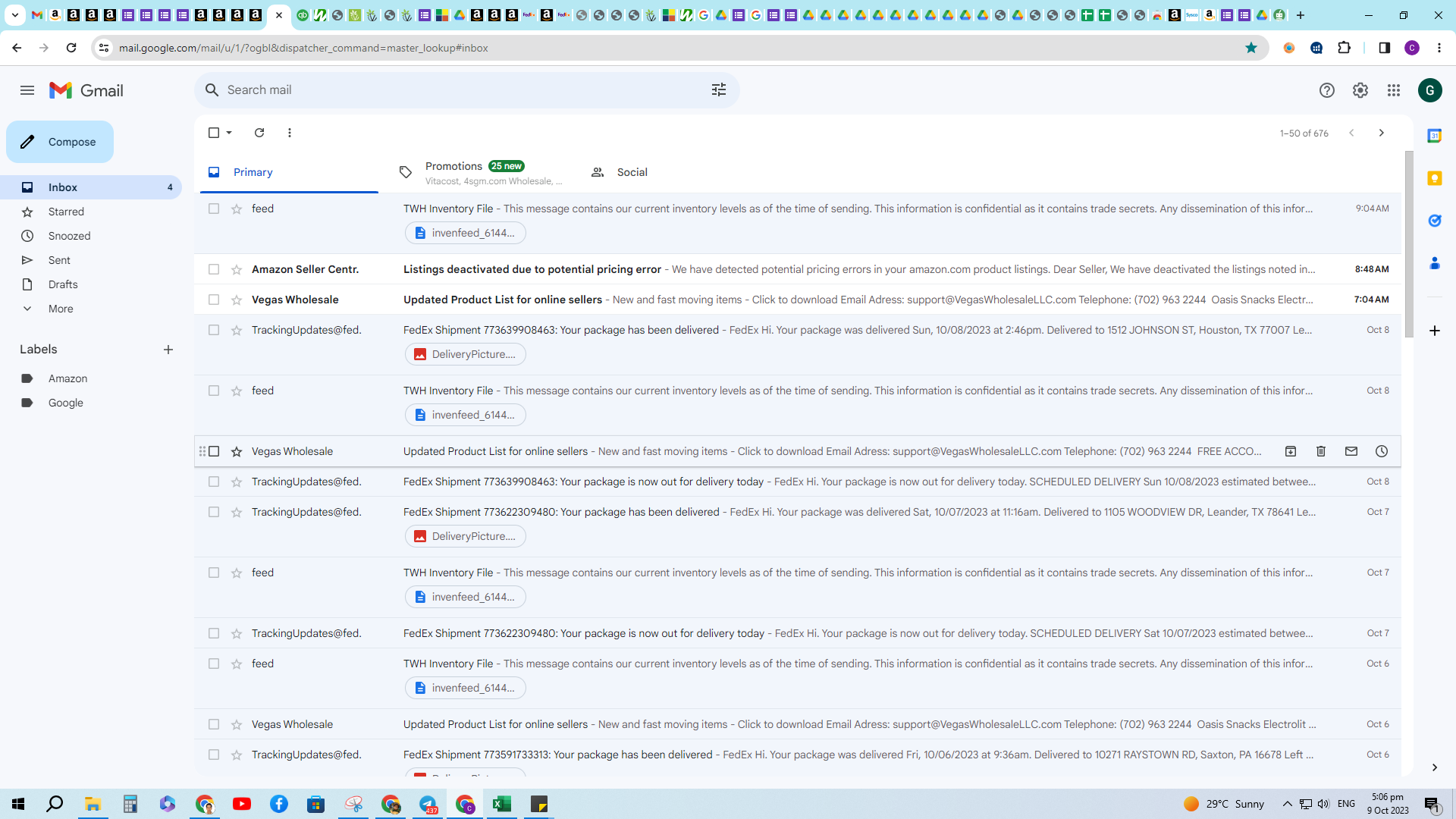Open the browser Extensions puzzle icon
The width and height of the screenshot is (1456, 819).
pos(1345,48)
